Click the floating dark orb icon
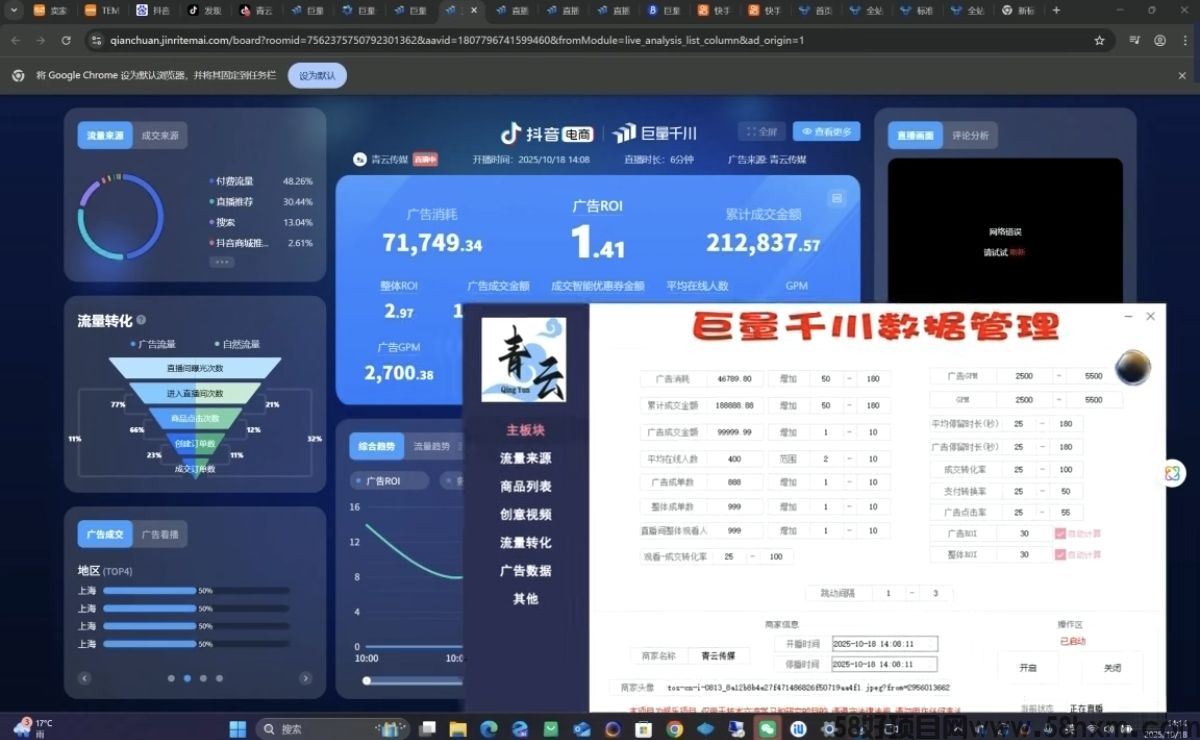Image resolution: width=1200 pixels, height=740 pixels. click(1132, 367)
